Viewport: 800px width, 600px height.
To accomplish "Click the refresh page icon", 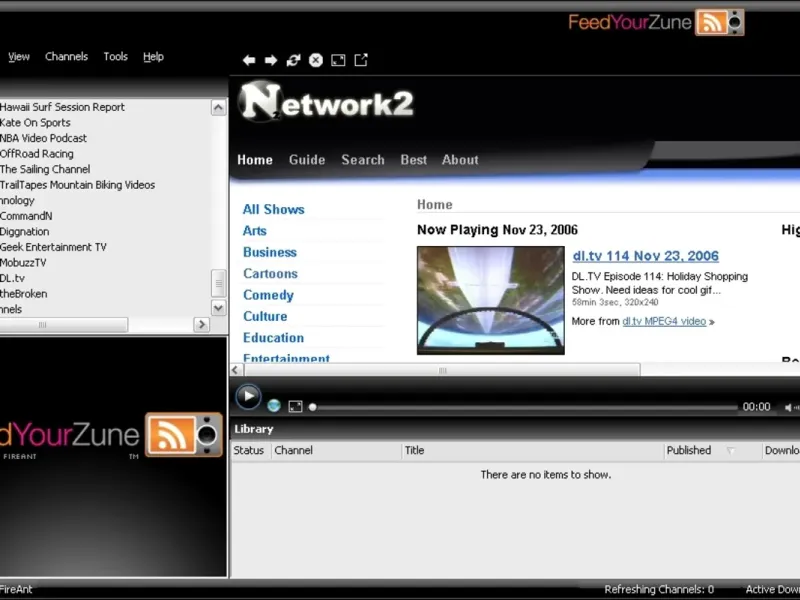I will click(x=293, y=60).
